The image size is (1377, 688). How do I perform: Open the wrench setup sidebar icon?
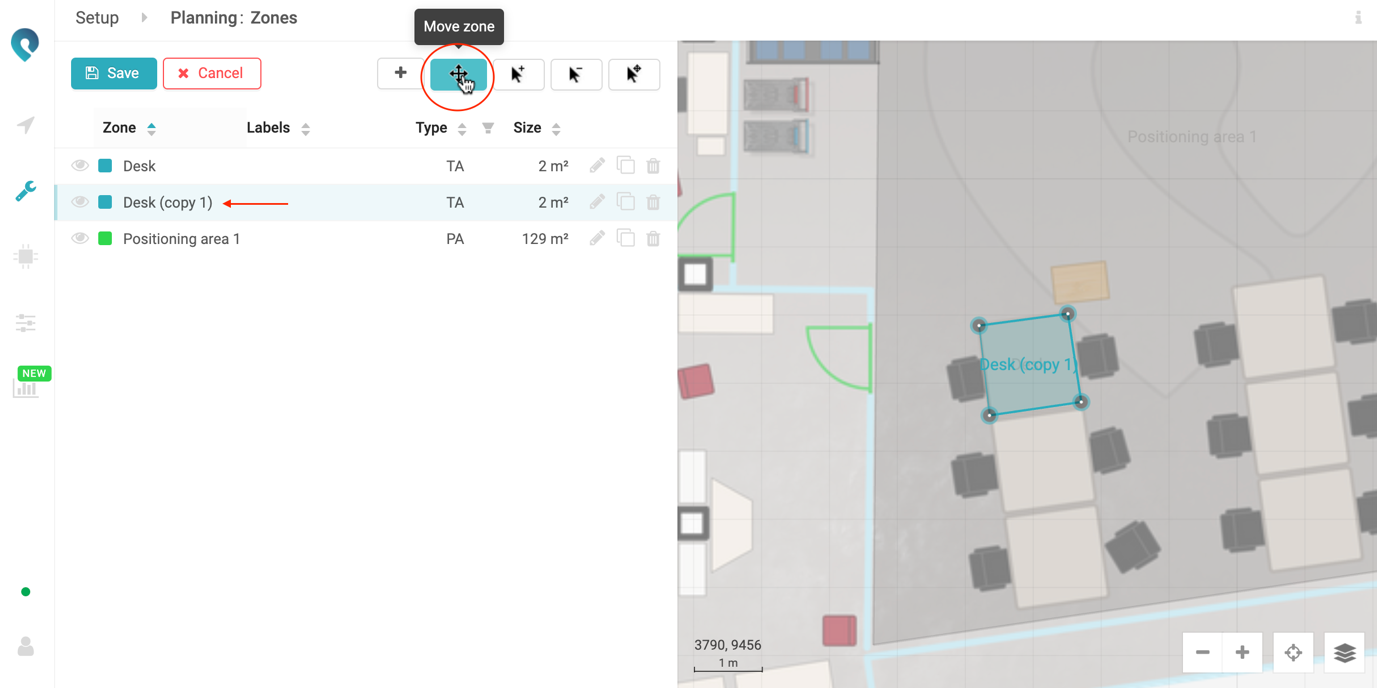pyautogui.click(x=26, y=190)
